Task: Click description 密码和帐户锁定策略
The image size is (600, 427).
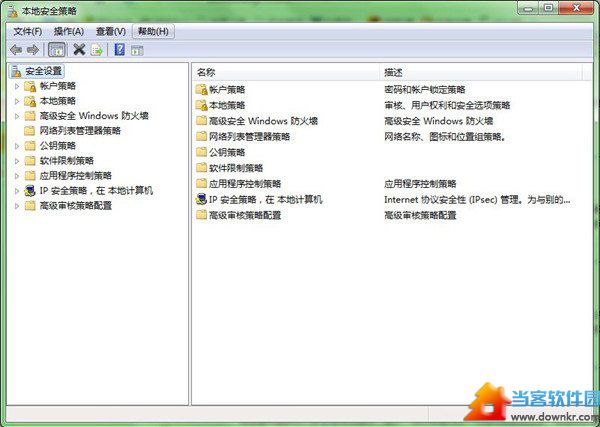Action: [425, 90]
